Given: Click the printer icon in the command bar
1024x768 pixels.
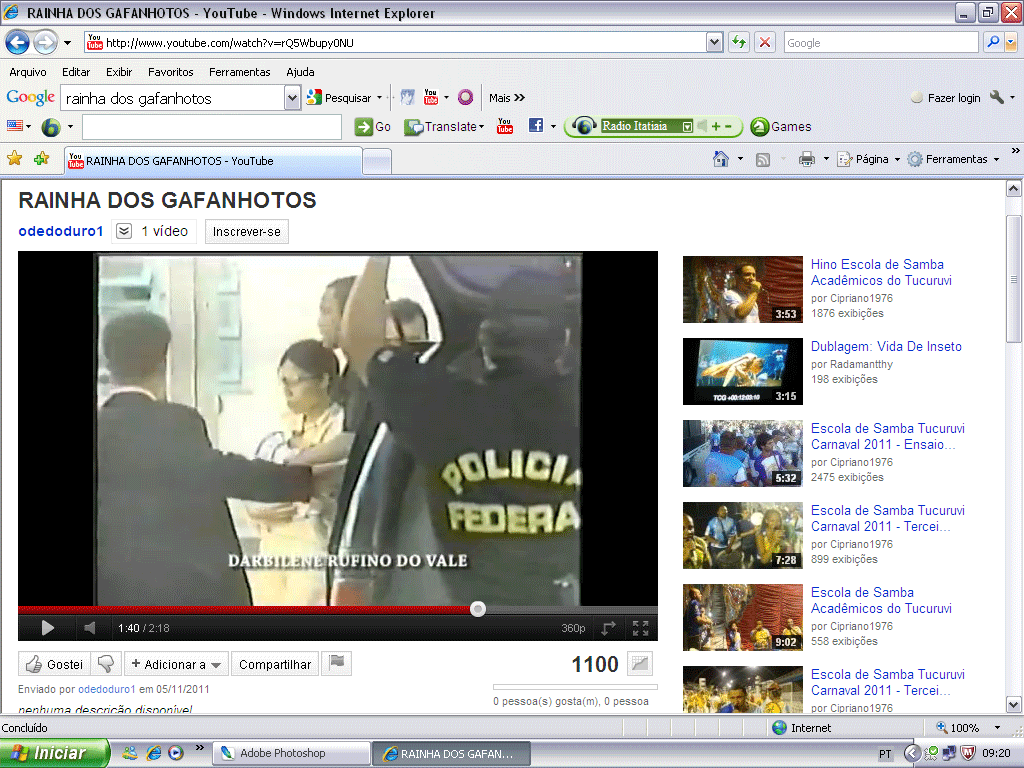Looking at the screenshot, I should click(806, 159).
